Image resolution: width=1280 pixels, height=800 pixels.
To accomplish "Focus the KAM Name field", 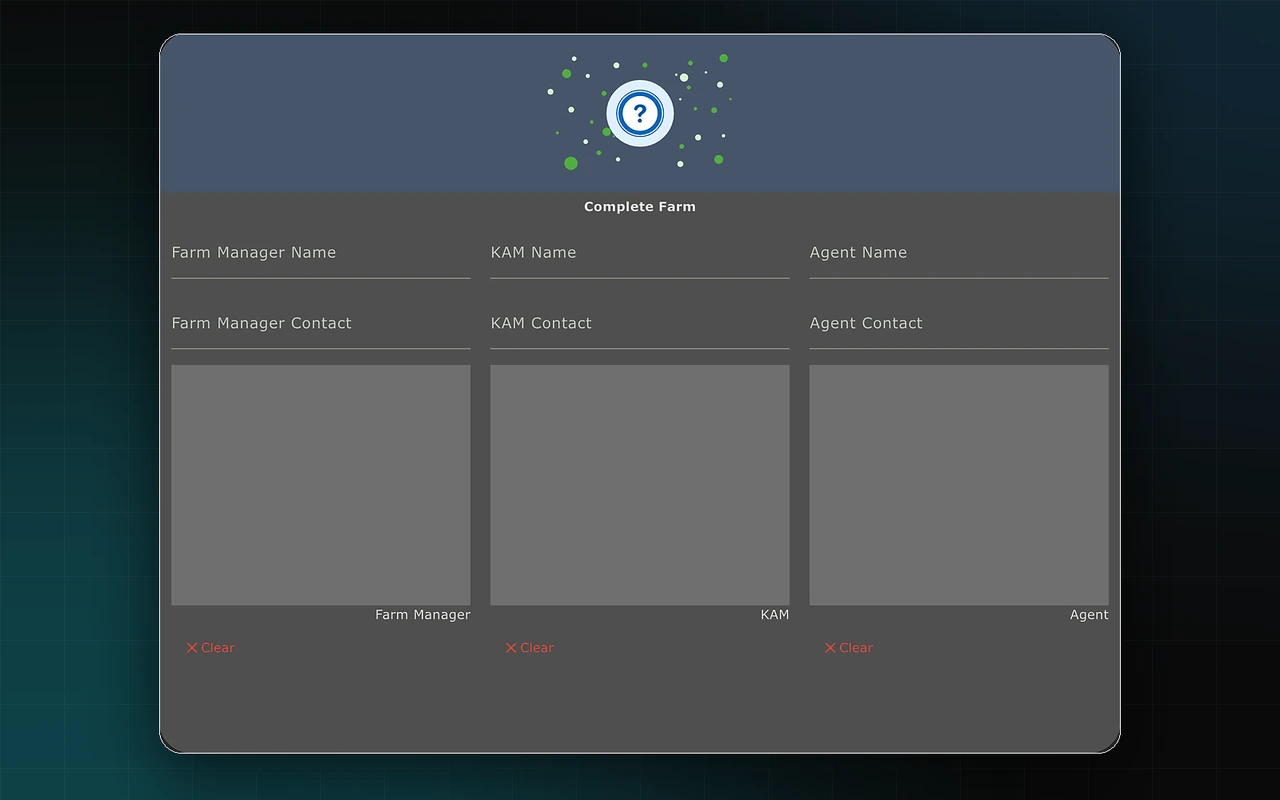I will (640, 254).
